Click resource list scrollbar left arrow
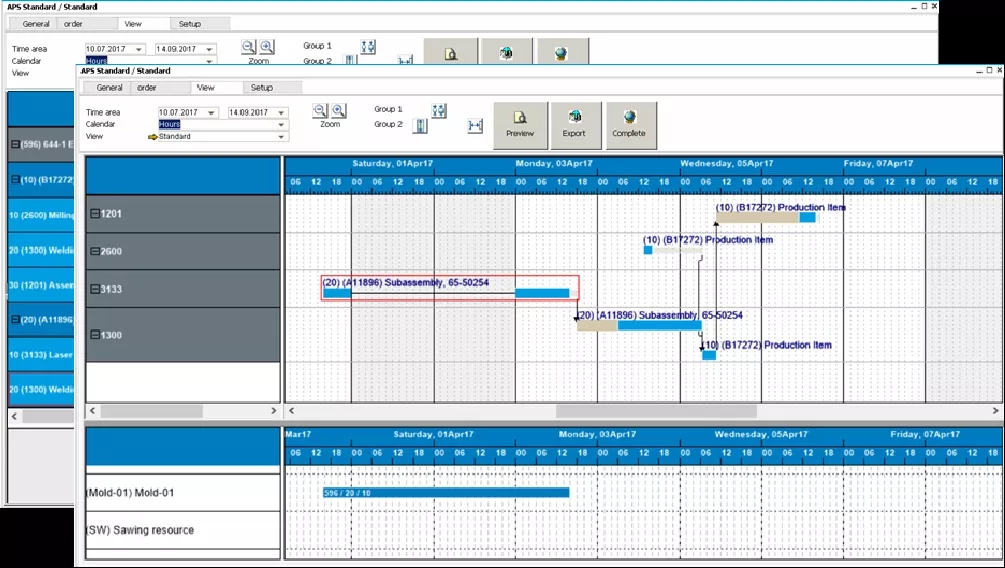The image size is (1005, 568). [x=92, y=410]
